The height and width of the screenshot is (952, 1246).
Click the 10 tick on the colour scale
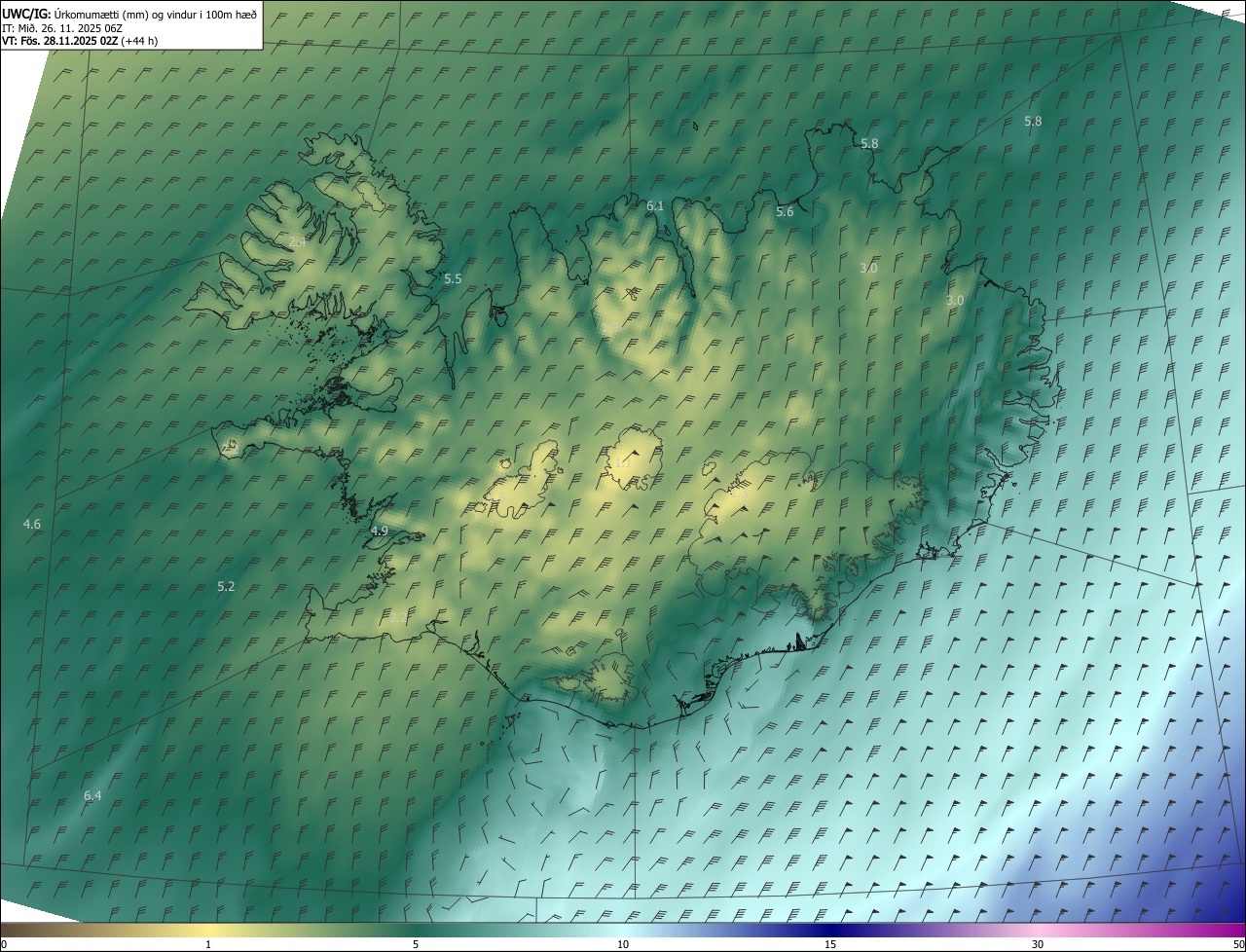click(x=623, y=945)
